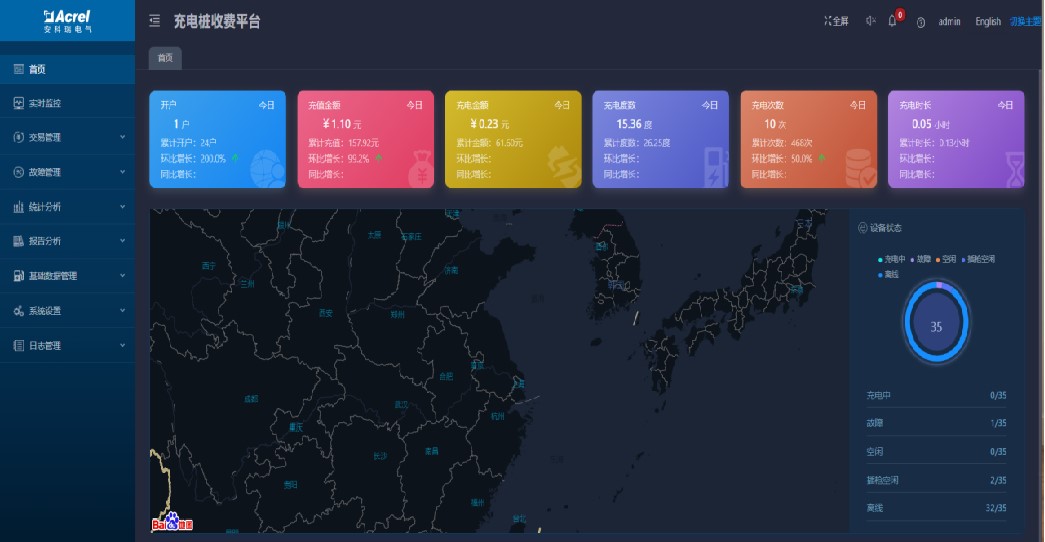
Task: Collapse the sidebar using the hamburger icon
Action: 154,21
